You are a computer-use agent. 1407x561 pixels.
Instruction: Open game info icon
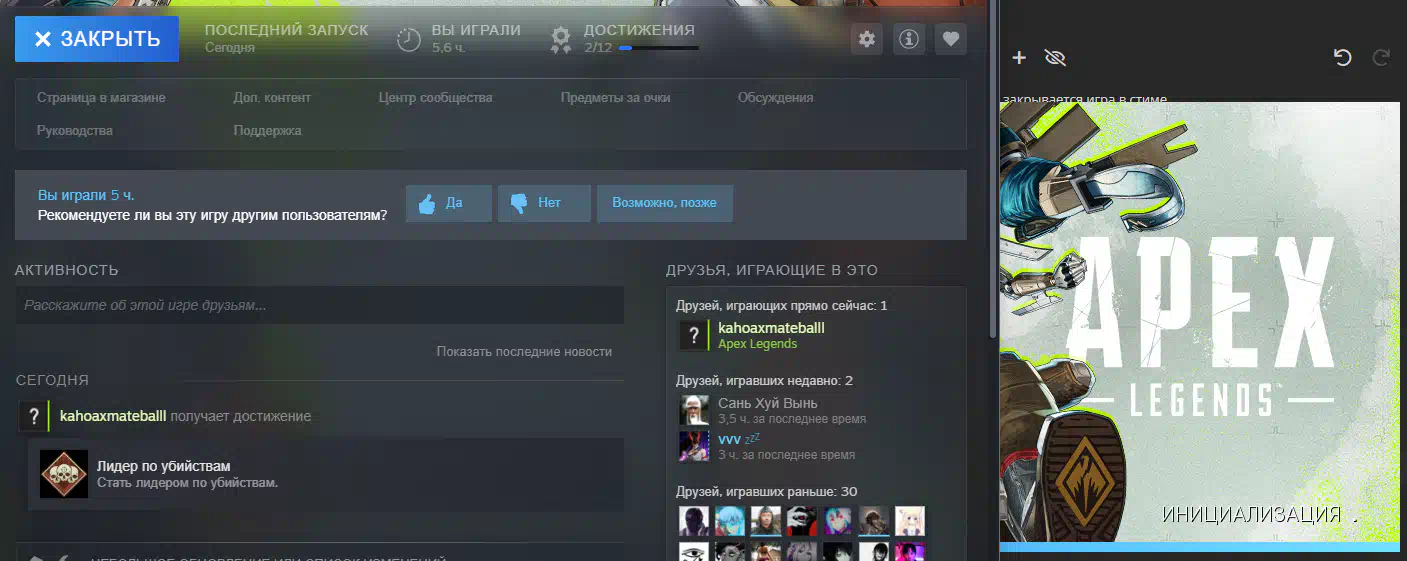[x=909, y=39]
